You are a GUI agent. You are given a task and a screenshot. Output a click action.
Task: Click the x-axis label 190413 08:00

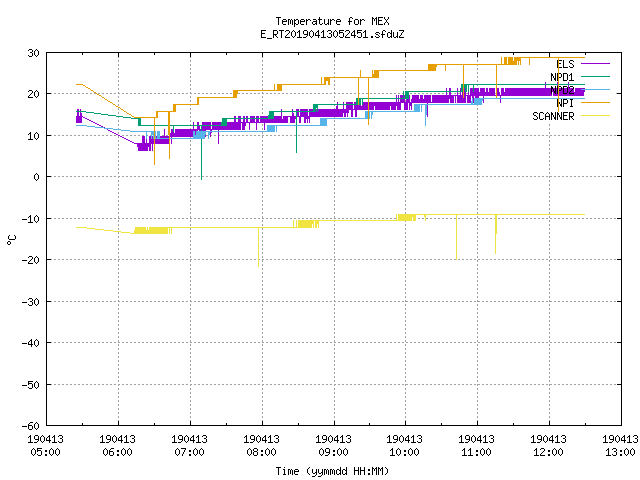pyautogui.click(x=262, y=446)
